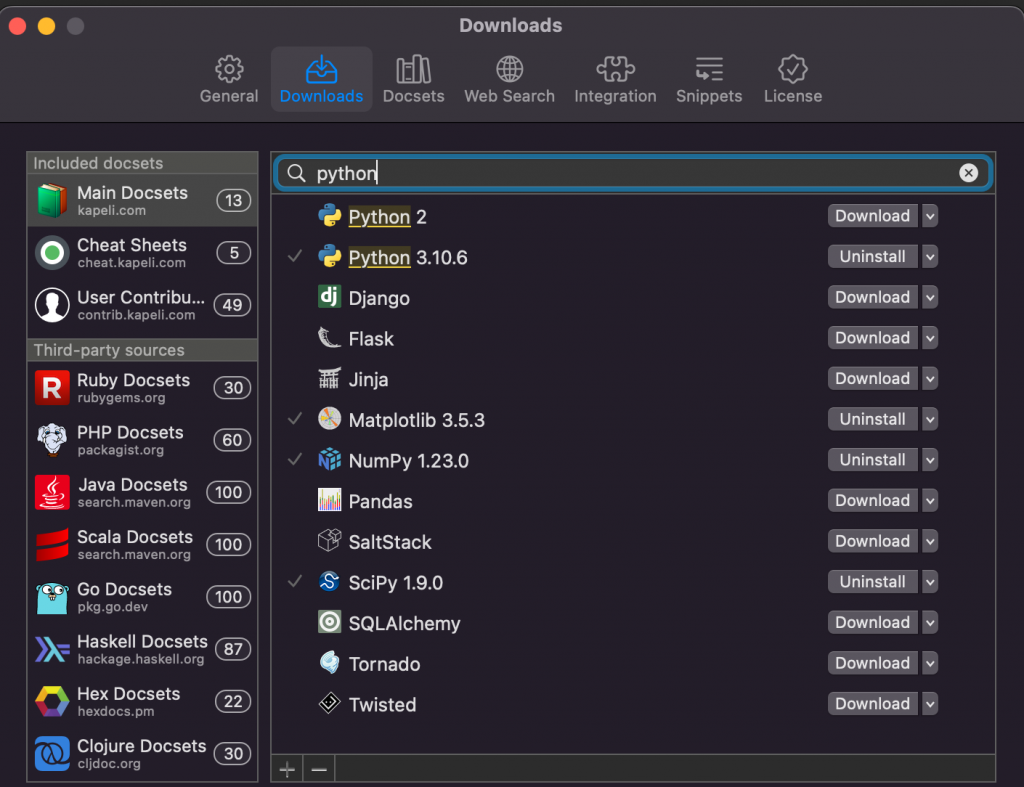Image resolution: width=1024 pixels, height=787 pixels.
Task: Open the Snippets tab
Action: (x=709, y=80)
